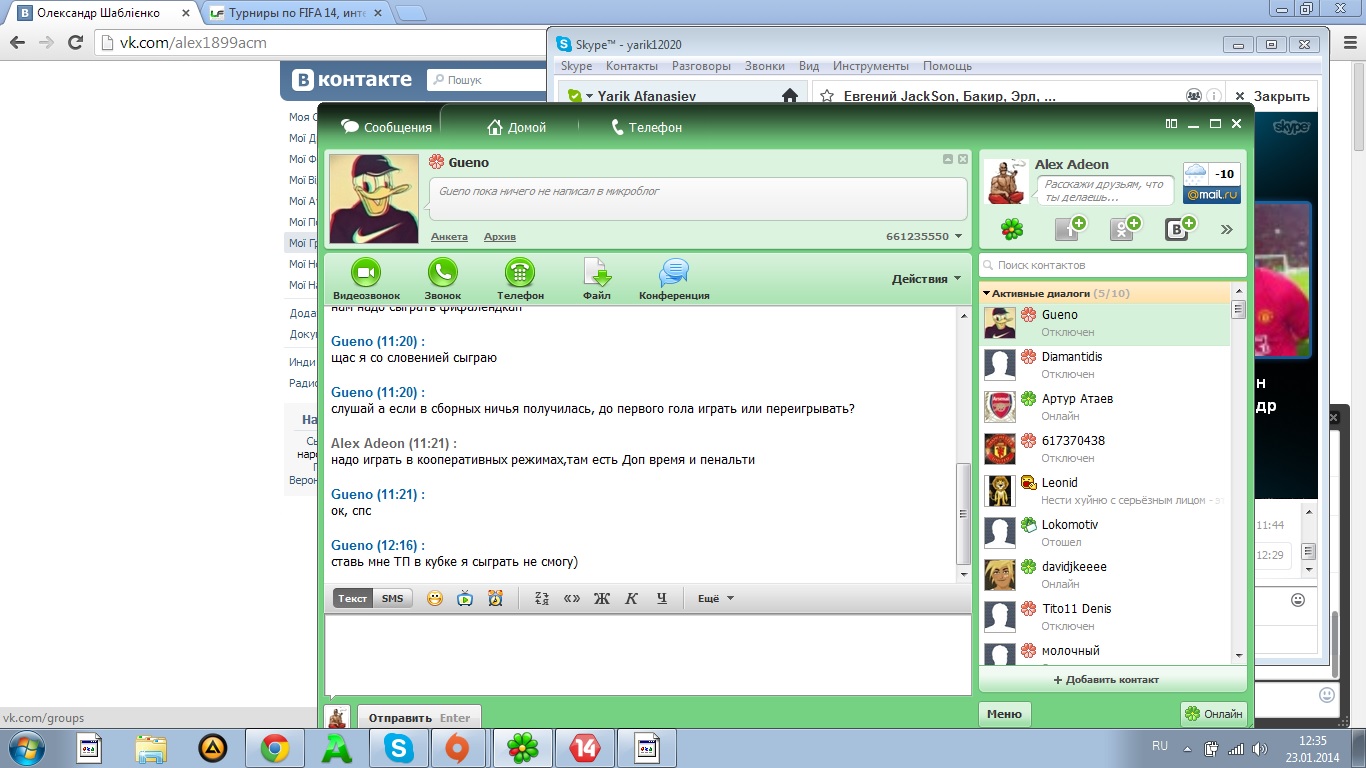Image resolution: width=1366 pixels, height=768 pixels.
Task: Click Chrome reload page button
Action: coord(75,43)
